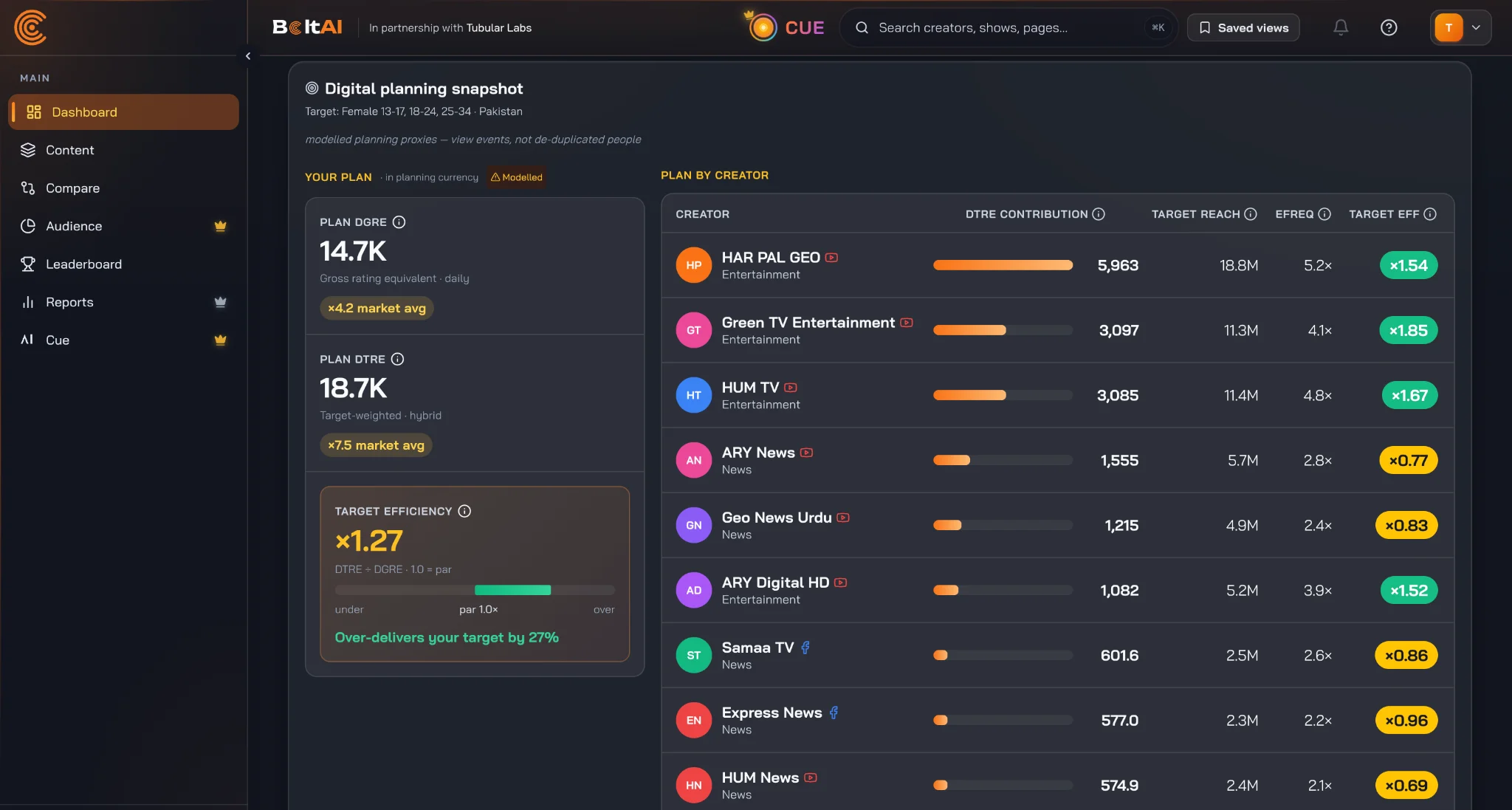Screen dimensions: 1512x810
Task: Click YouTube icon beside HUM TV
Action: pyautogui.click(x=791, y=388)
